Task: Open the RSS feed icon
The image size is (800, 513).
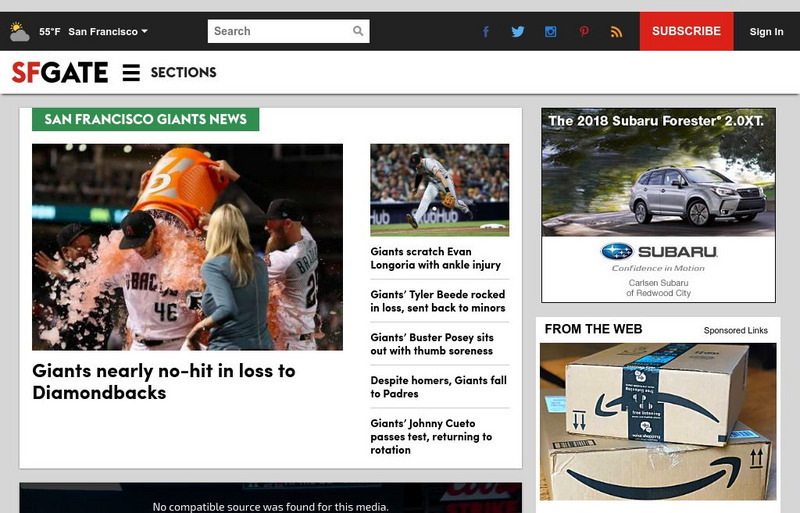Action: tap(616, 32)
